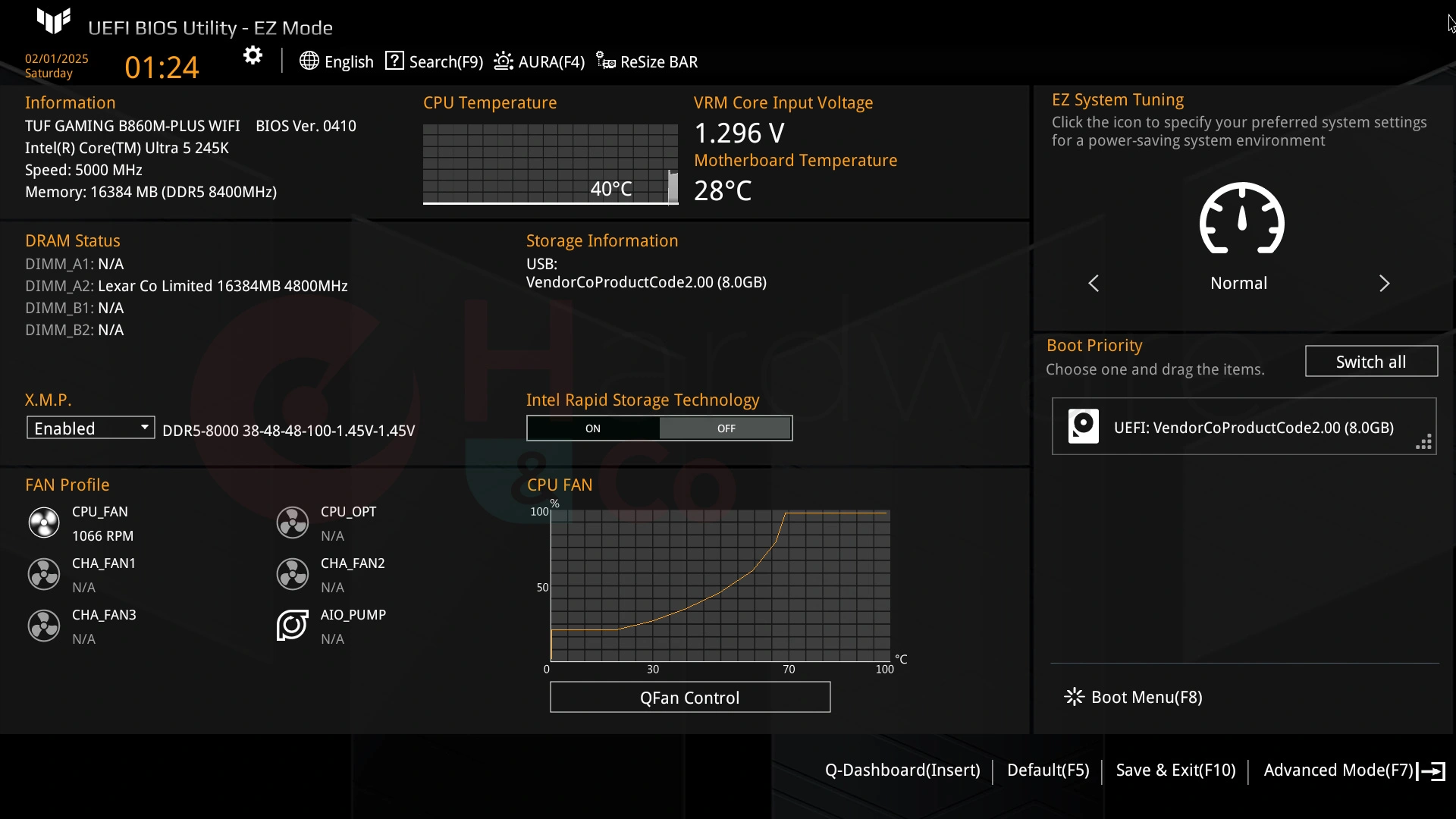Click the Search question-mark icon
The height and width of the screenshot is (819, 1456).
(x=394, y=61)
